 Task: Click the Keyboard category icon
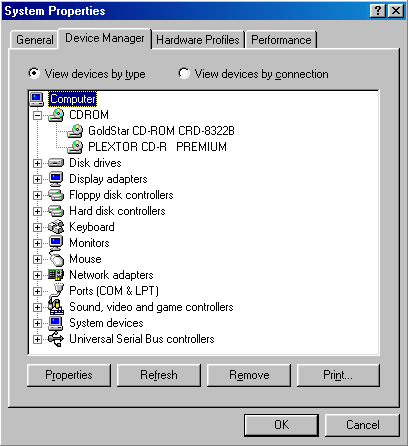pyautogui.click(x=56, y=227)
